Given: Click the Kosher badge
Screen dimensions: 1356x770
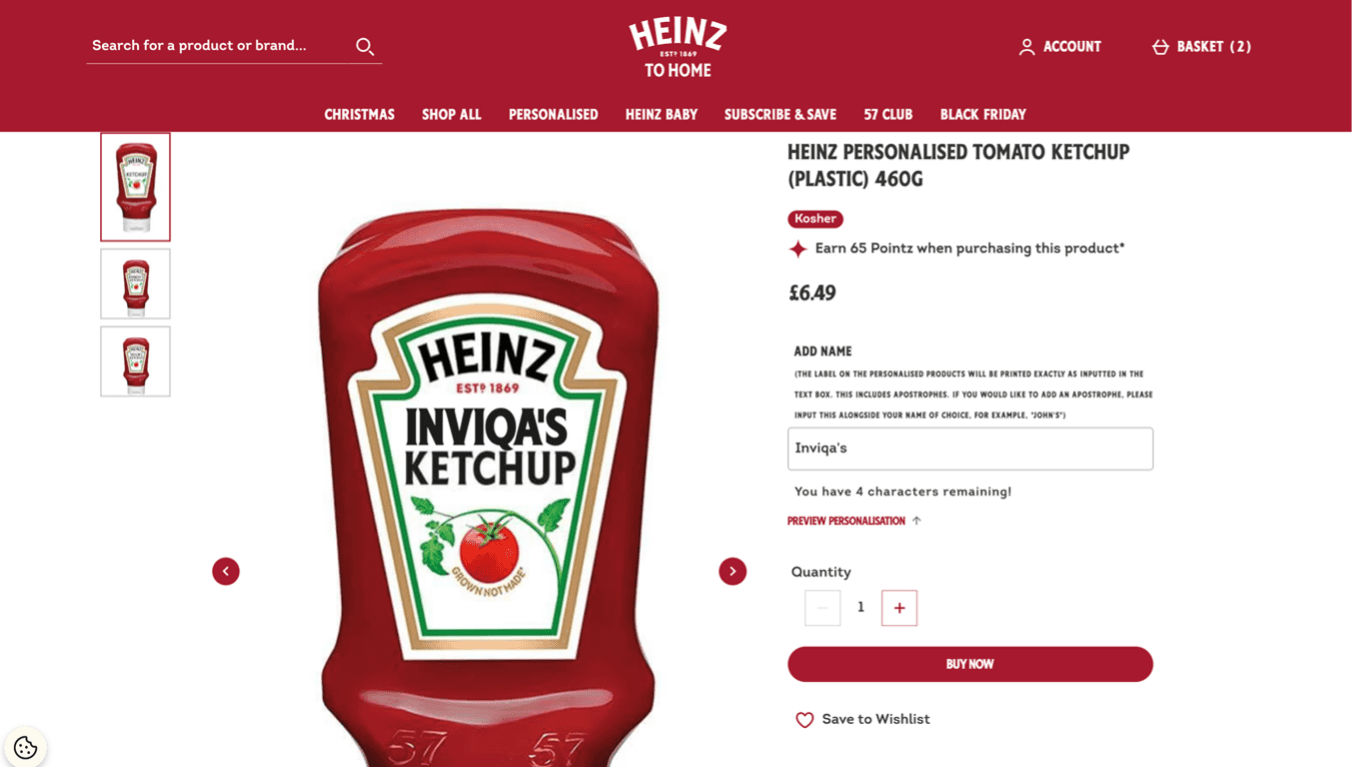Looking at the screenshot, I should (x=815, y=219).
